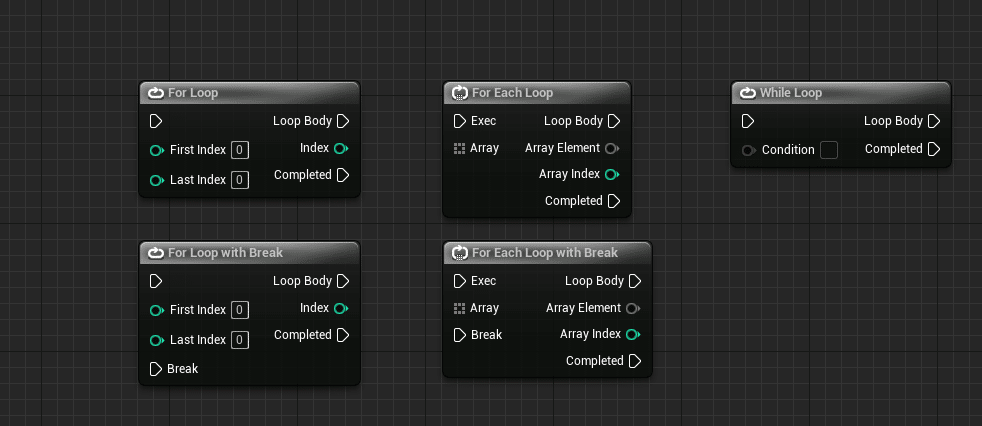982x426 pixels.
Task: Click the Condition boolean input pin
Action: [748, 150]
